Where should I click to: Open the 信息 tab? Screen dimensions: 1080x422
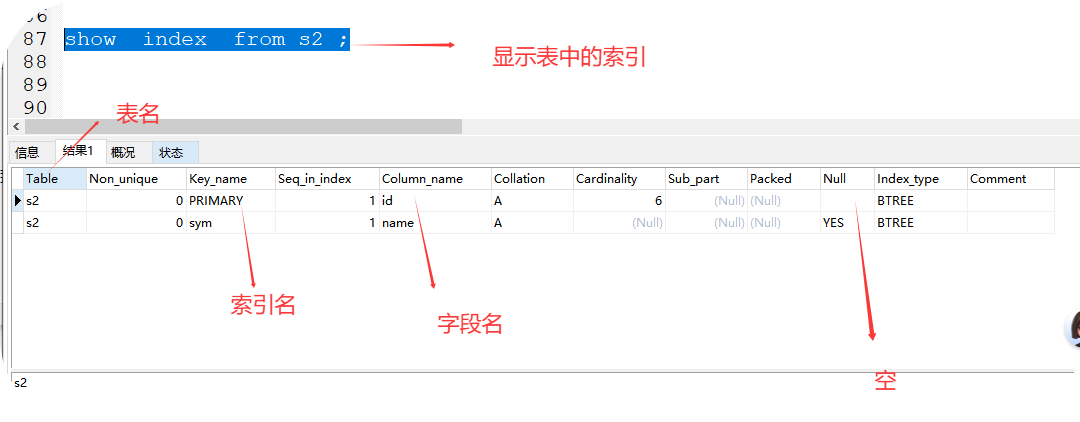coord(28,152)
